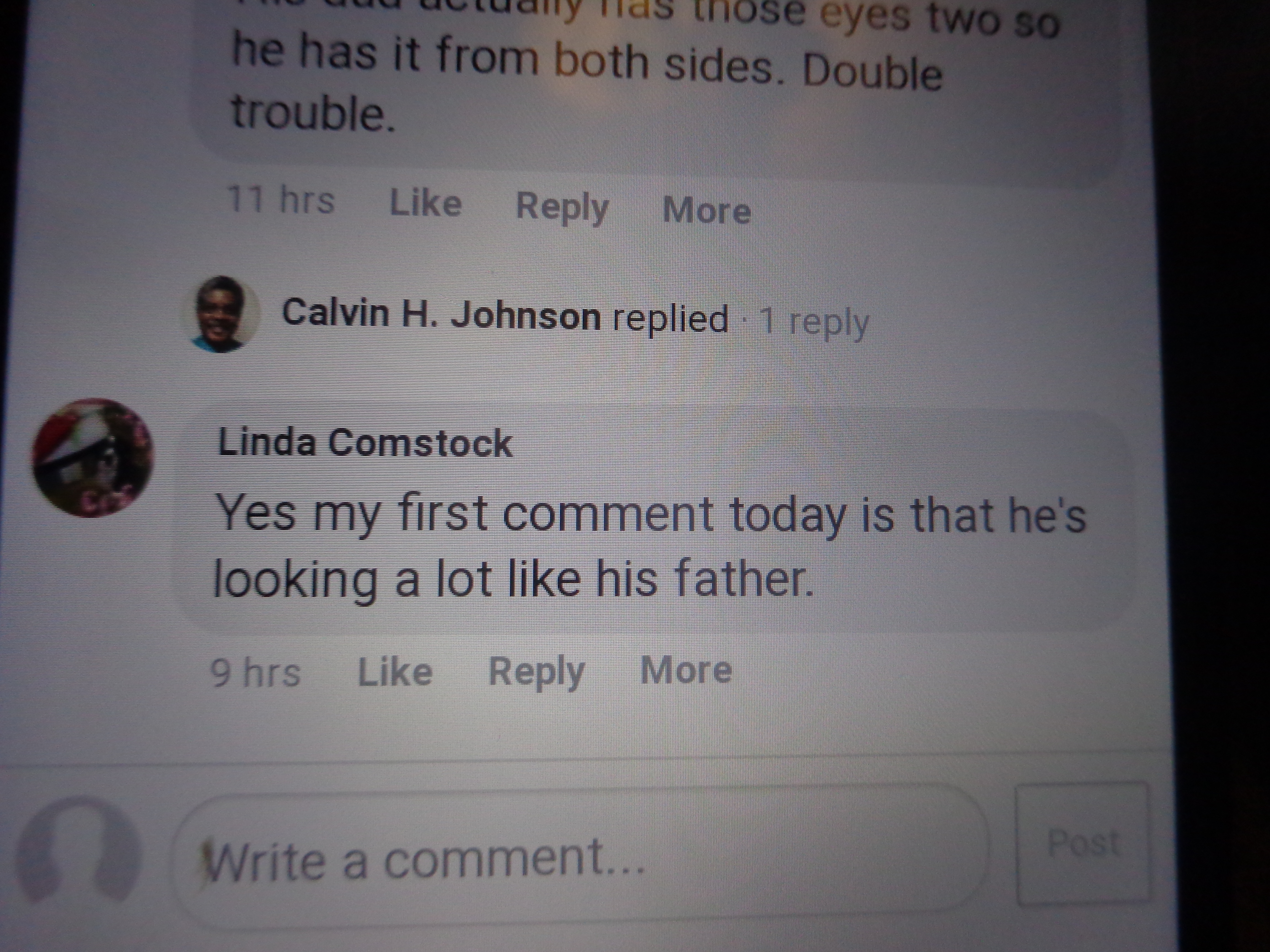Open More options on Linda's comment
Image resolution: width=1270 pixels, height=952 pixels.
click(686, 669)
